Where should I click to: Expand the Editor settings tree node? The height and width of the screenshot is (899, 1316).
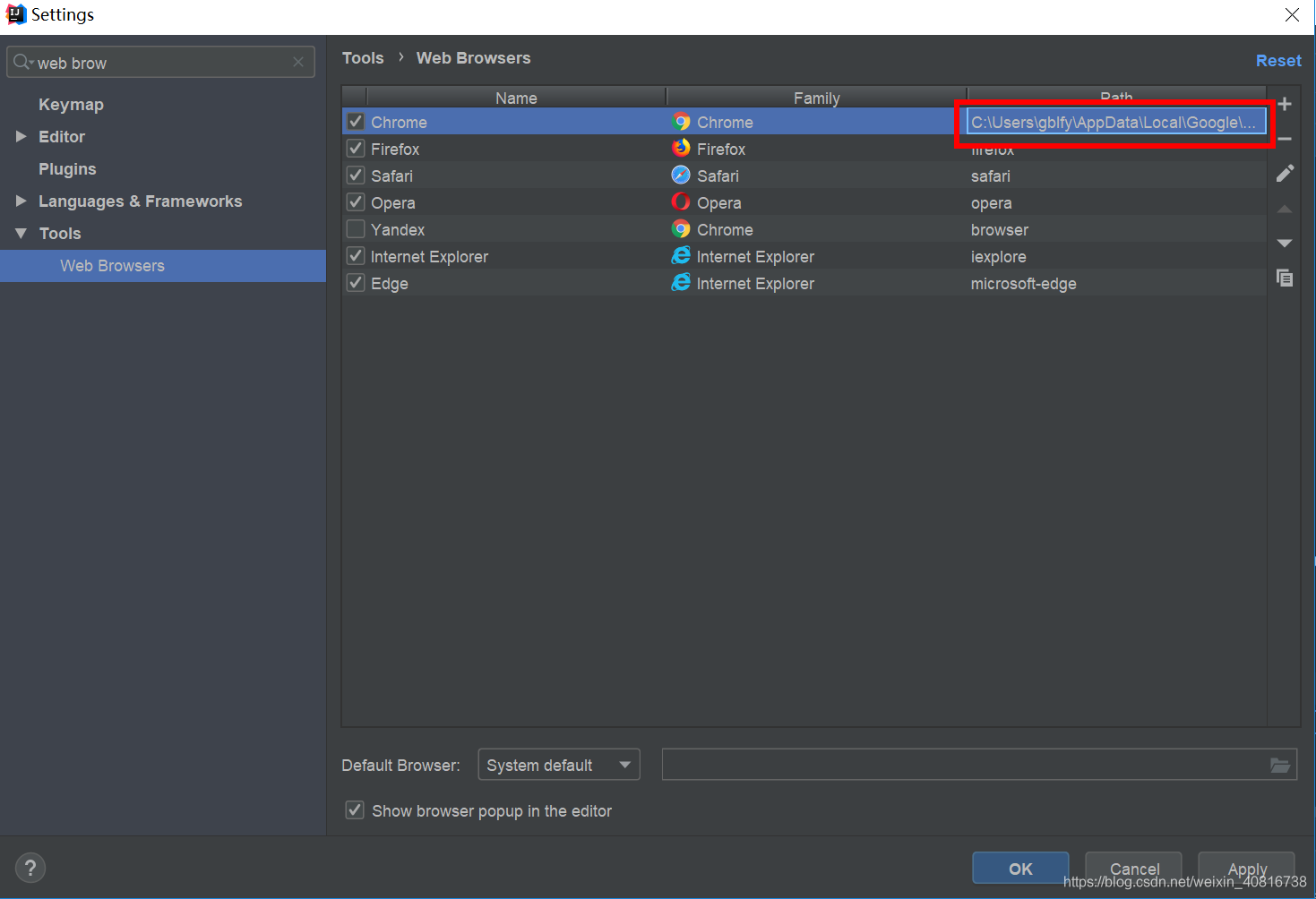click(21, 136)
